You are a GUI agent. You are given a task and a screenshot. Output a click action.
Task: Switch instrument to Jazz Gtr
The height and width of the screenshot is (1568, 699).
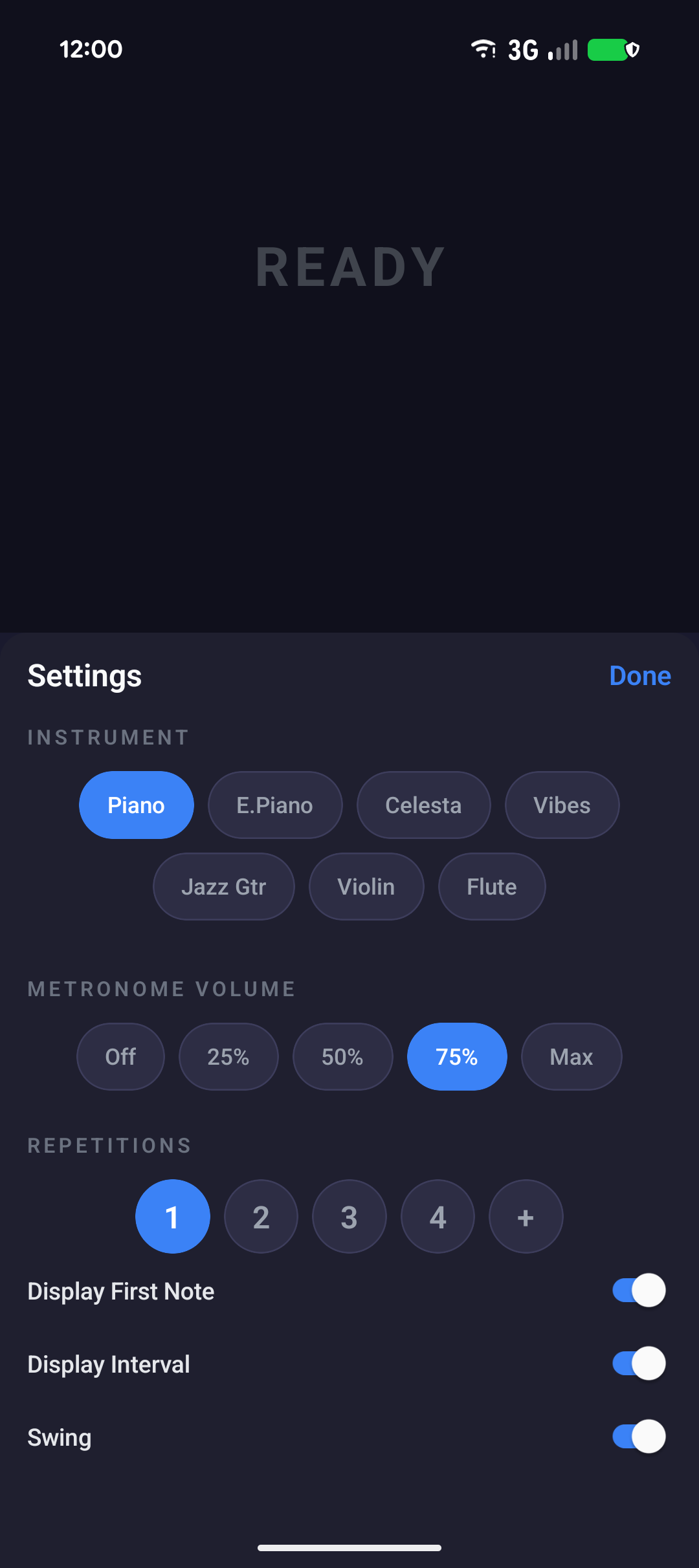[223, 887]
